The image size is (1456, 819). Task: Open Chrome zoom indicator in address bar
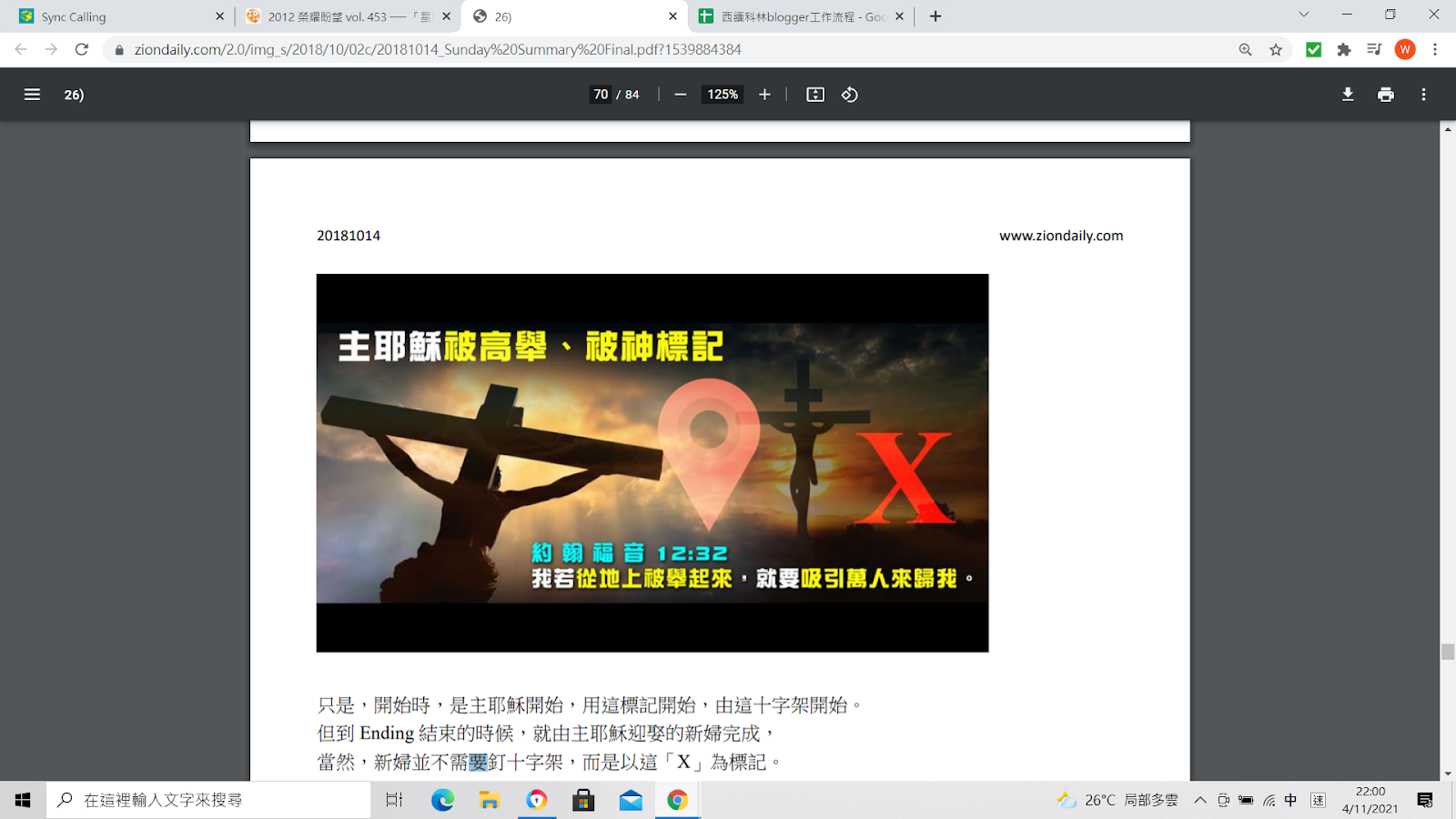tap(1245, 50)
